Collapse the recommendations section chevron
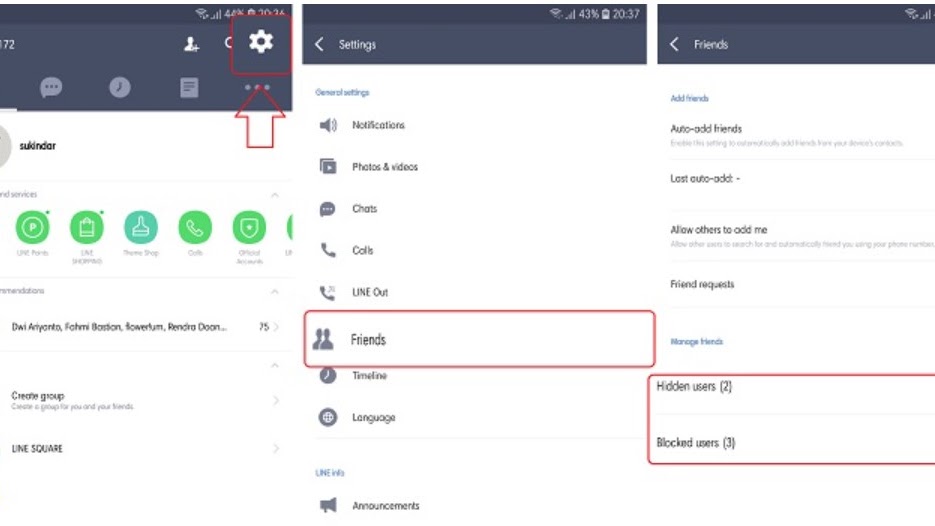 pyautogui.click(x=275, y=292)
